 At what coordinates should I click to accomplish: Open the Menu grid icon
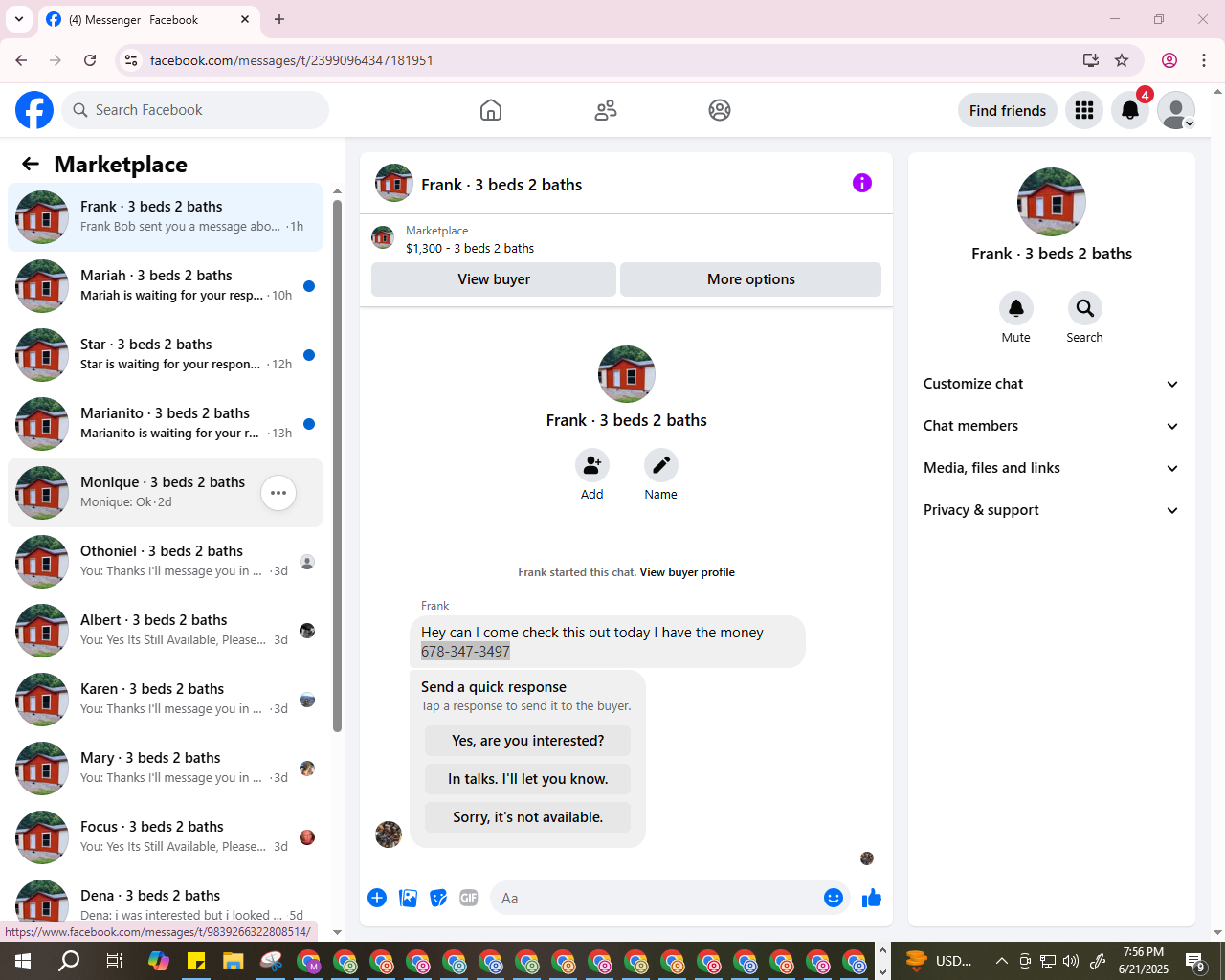click(x=1084, y=110)
